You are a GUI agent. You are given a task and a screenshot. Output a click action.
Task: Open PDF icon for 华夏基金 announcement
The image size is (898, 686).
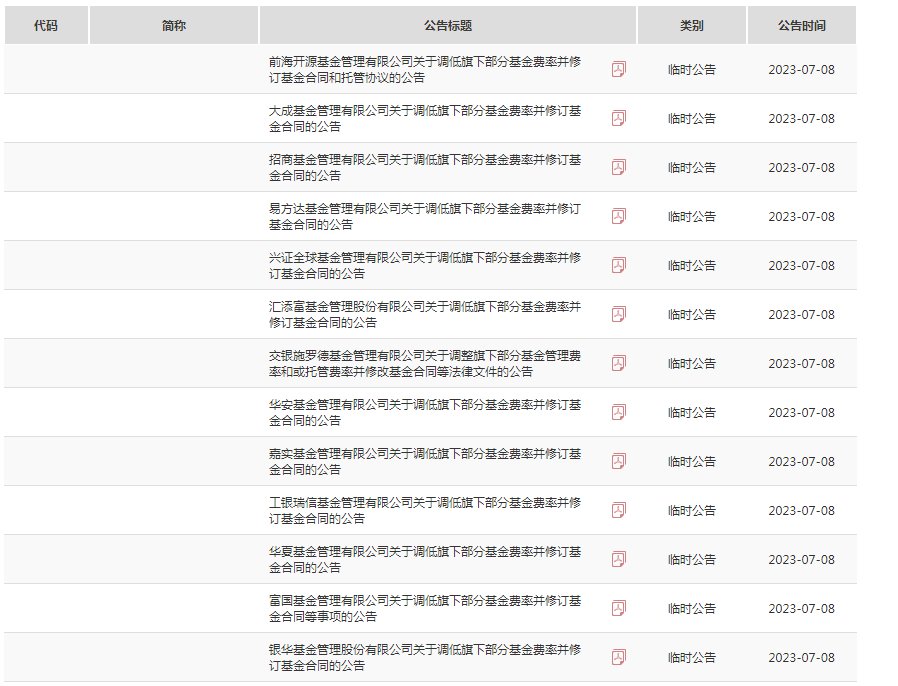619,559
